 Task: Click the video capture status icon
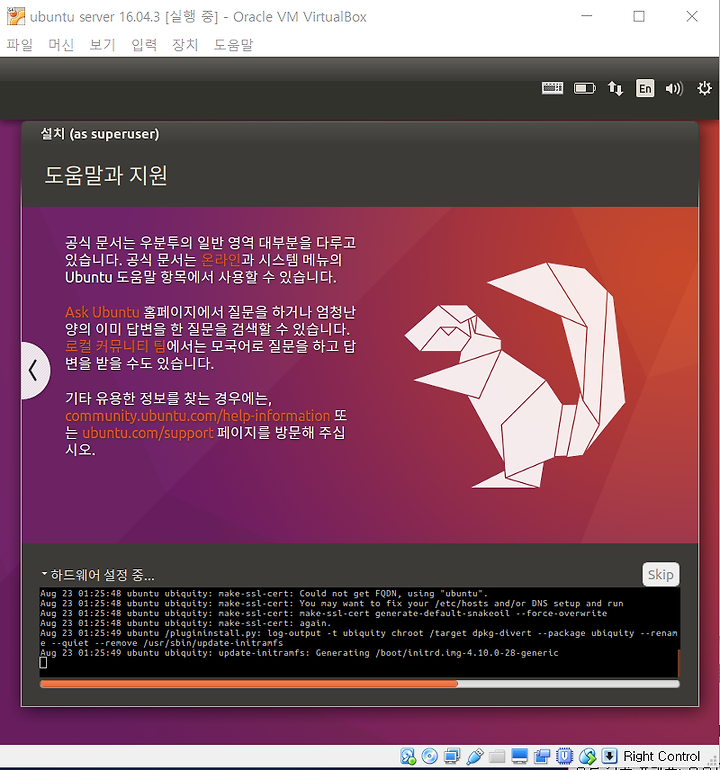coord(542,756)
